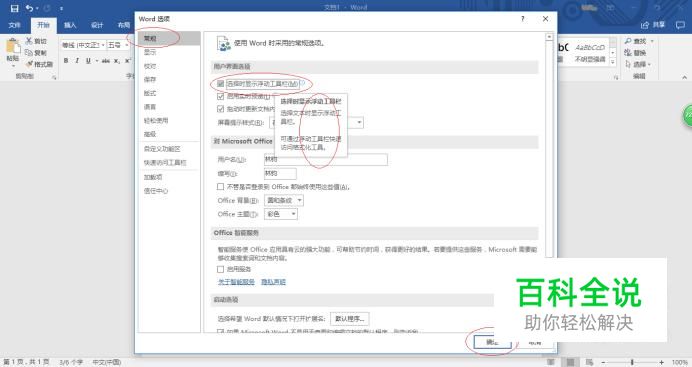Screen dimensions: 692x367
Task: Select the Format Painter (格式刷) brush
Action: (29, 64)
